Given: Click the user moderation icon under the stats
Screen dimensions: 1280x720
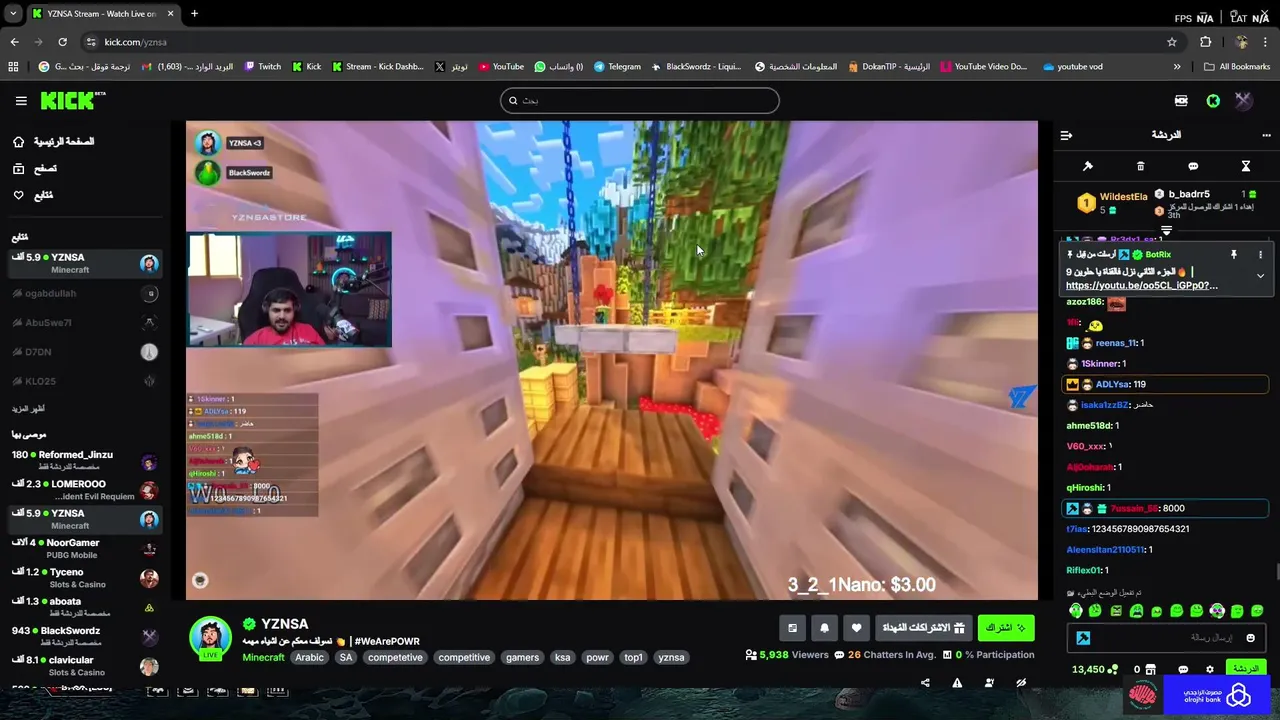Looking at the screenshot, I should pyautogui.click(x=989, y=683).
